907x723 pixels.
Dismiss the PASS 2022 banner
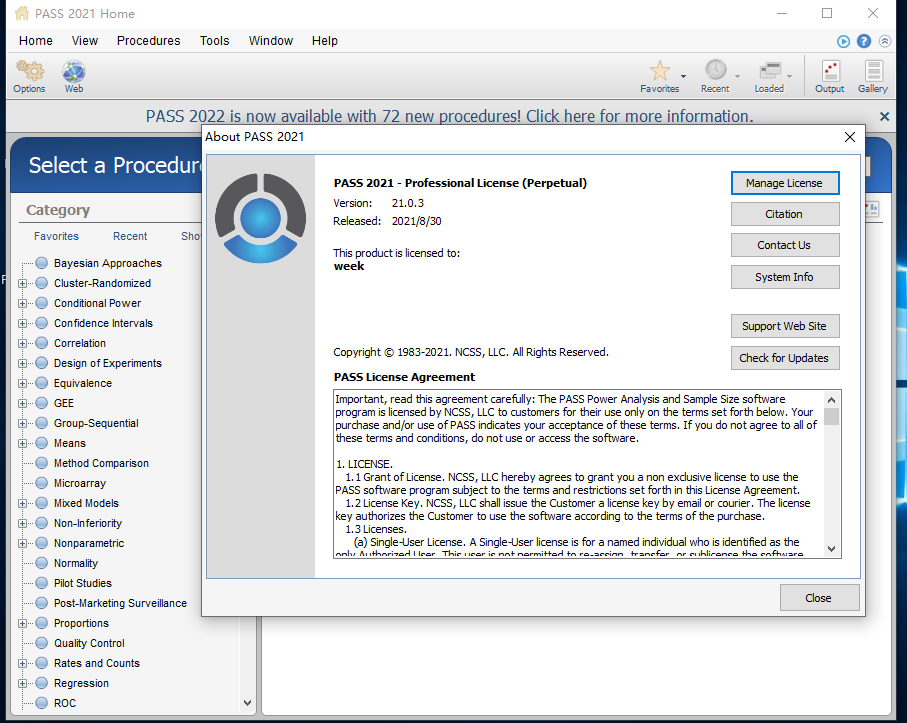coord(884,117)
